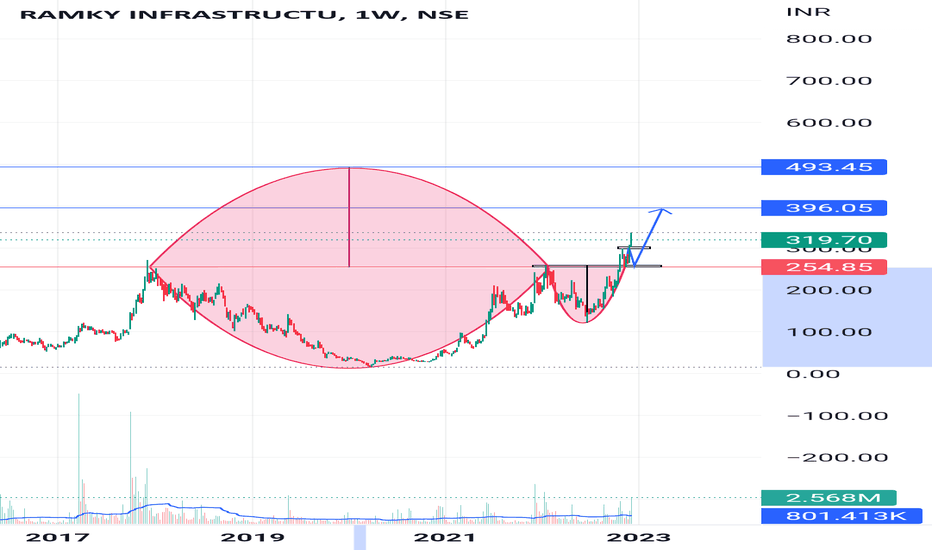The image size is (932, 550).
Task: Click the 100.00 price axis value
Action: coord(829,332)
